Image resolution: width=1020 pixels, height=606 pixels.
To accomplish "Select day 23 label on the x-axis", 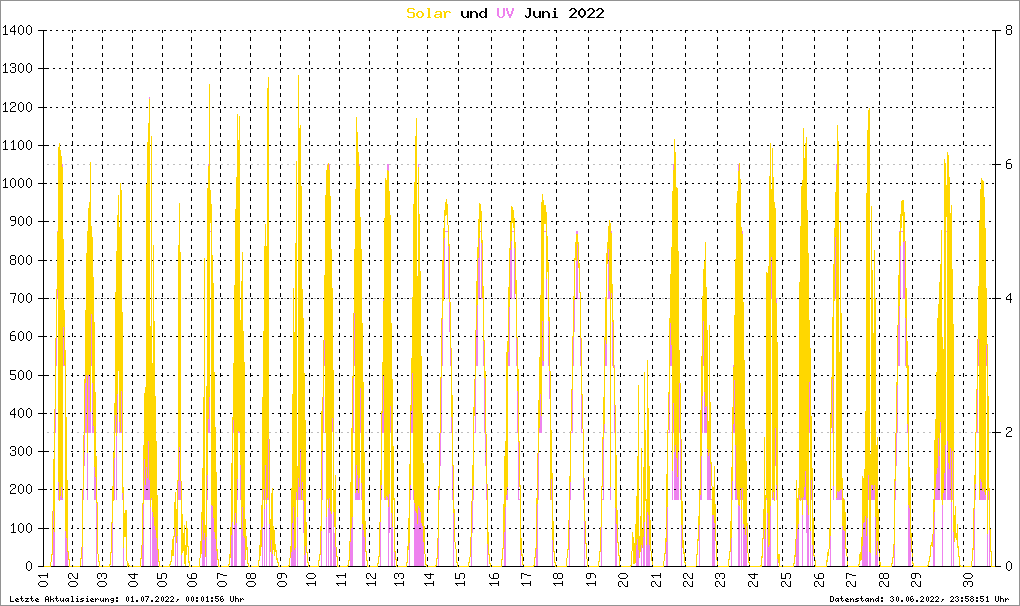I will [x=718, y=580].
